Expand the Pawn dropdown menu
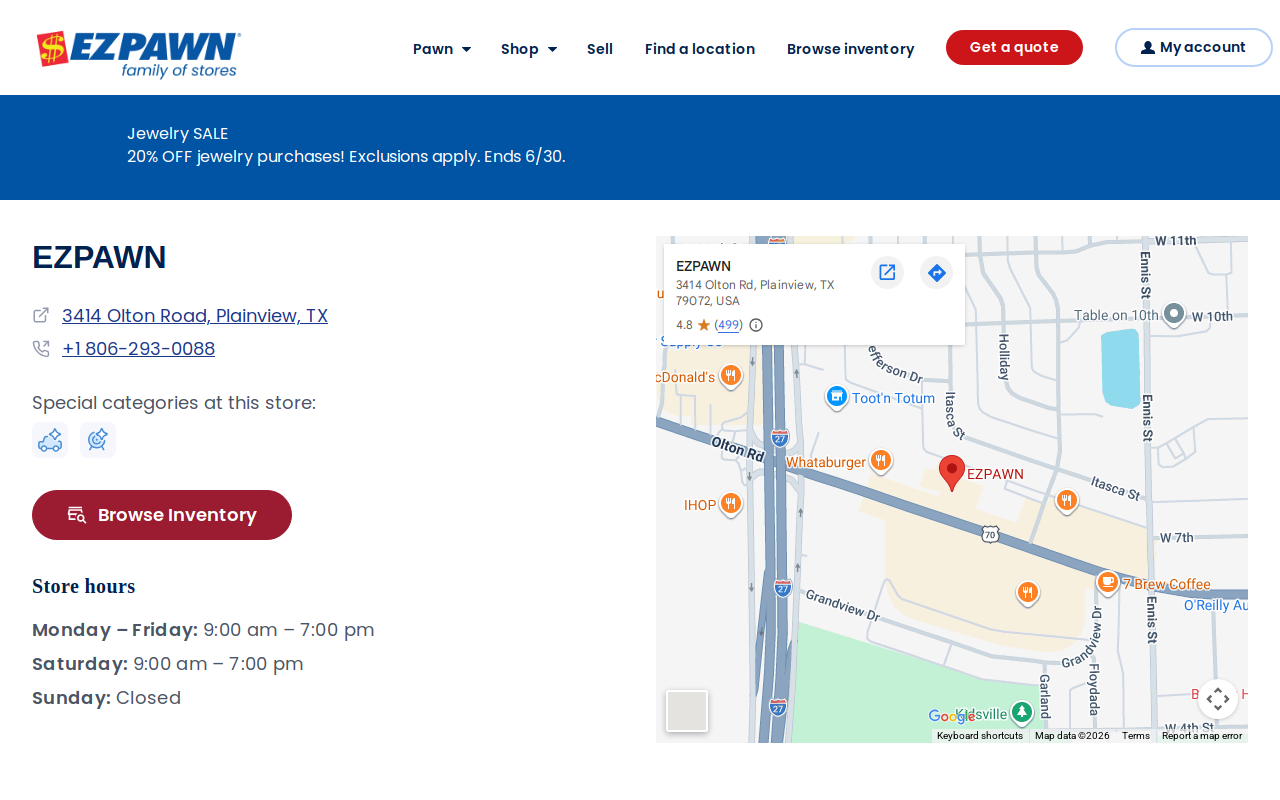 coord(442,49)
